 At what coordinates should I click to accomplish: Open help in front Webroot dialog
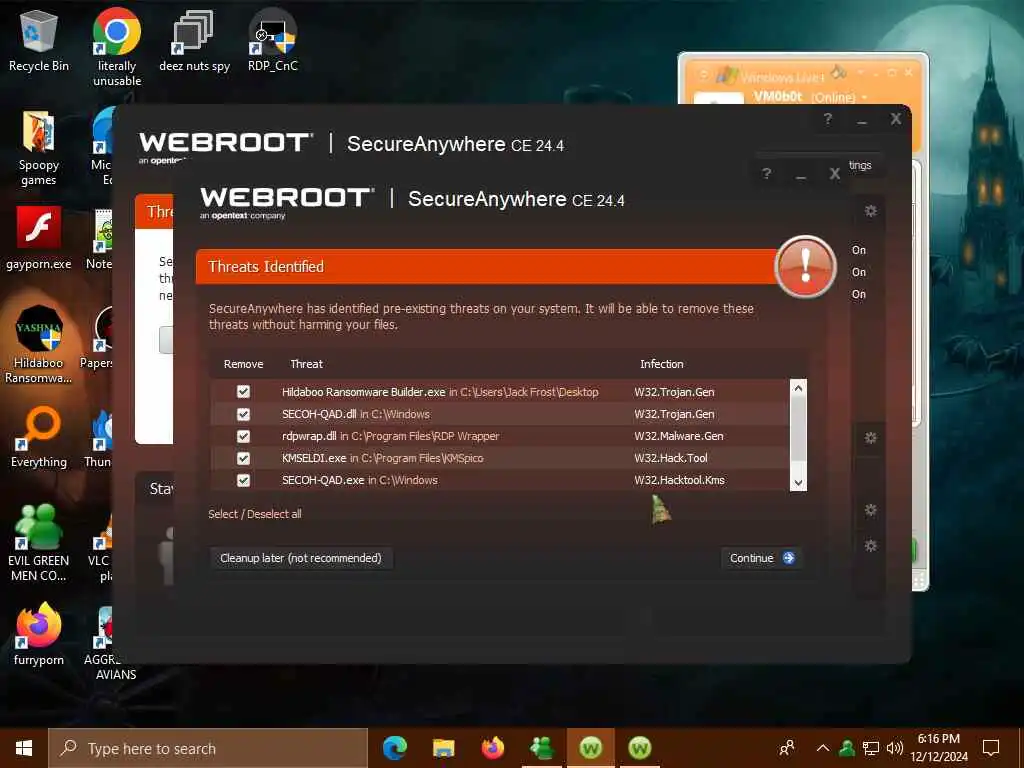click(x=767, y=173)
